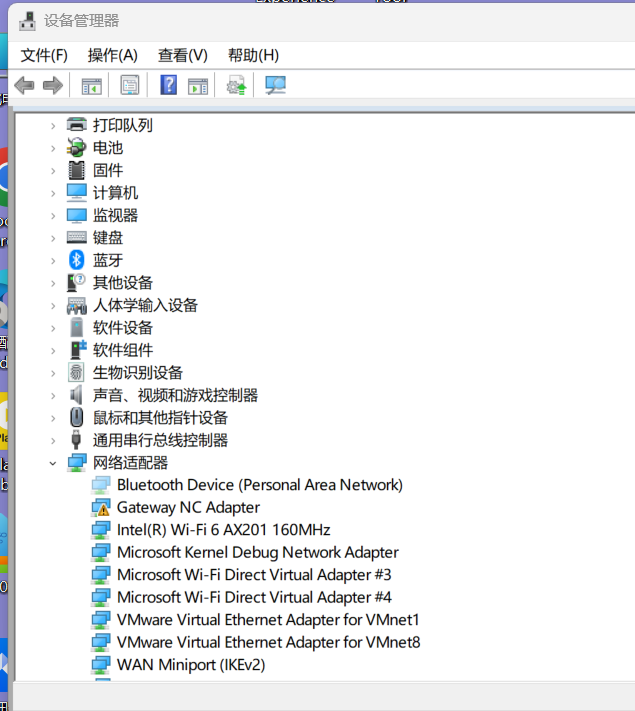Click the speaker icon for 声音、视频和游戏控制器
This screenshot has height=711, width=635.
(x=76, y=395)
